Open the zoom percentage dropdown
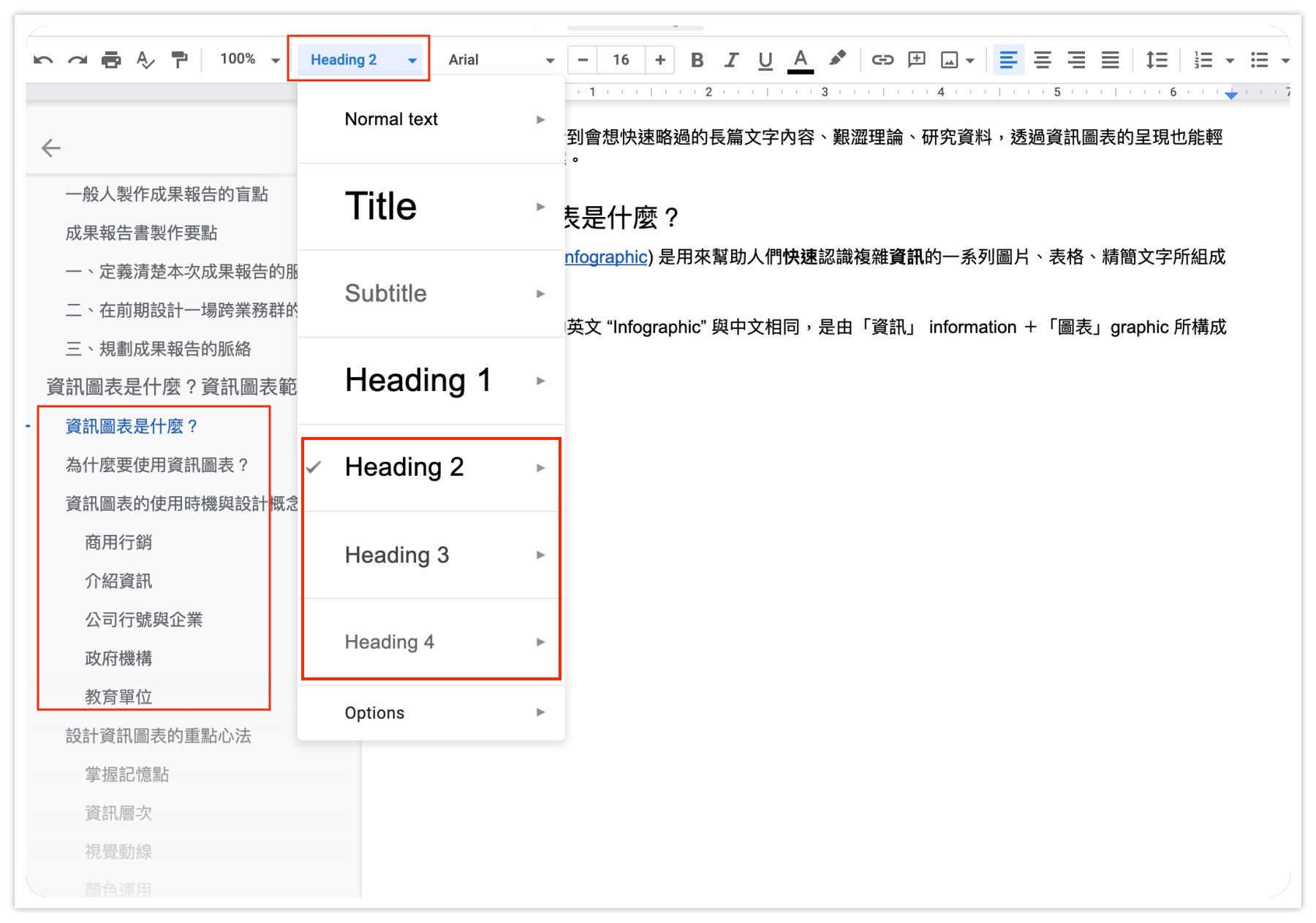 tap(246, 59)
